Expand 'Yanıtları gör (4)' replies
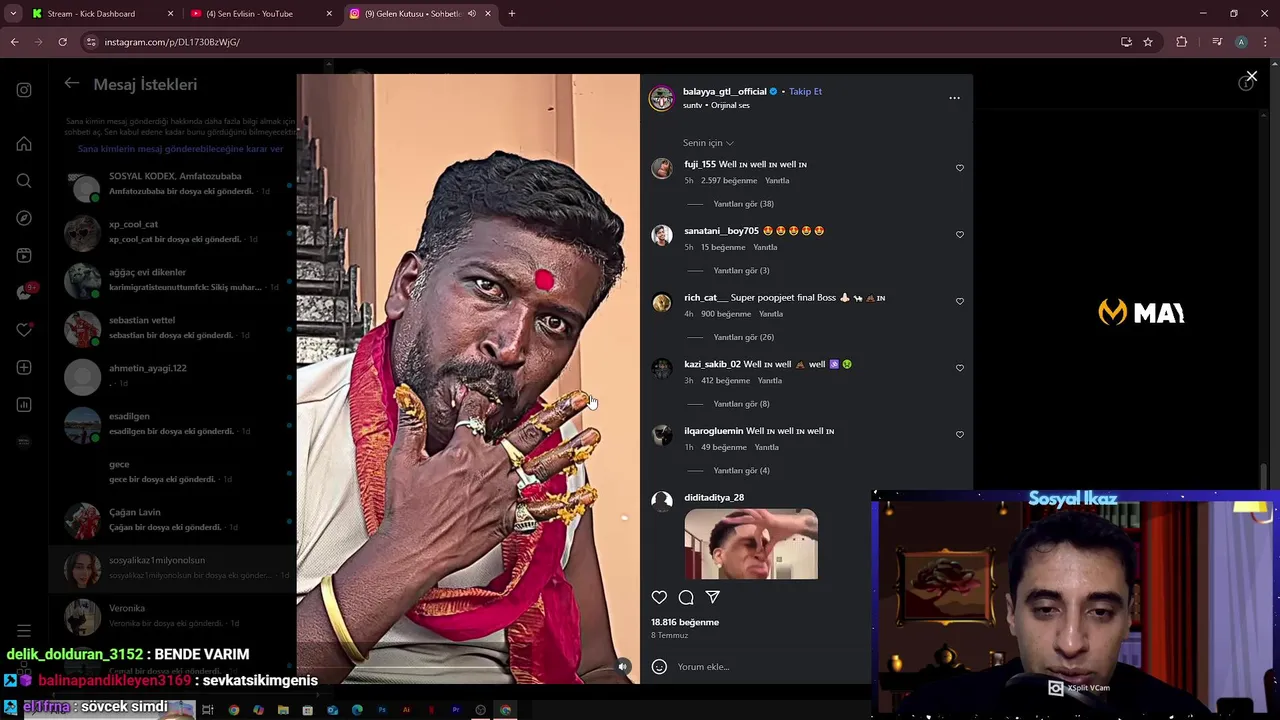1280x720 pixels. (x=741, y=471)
